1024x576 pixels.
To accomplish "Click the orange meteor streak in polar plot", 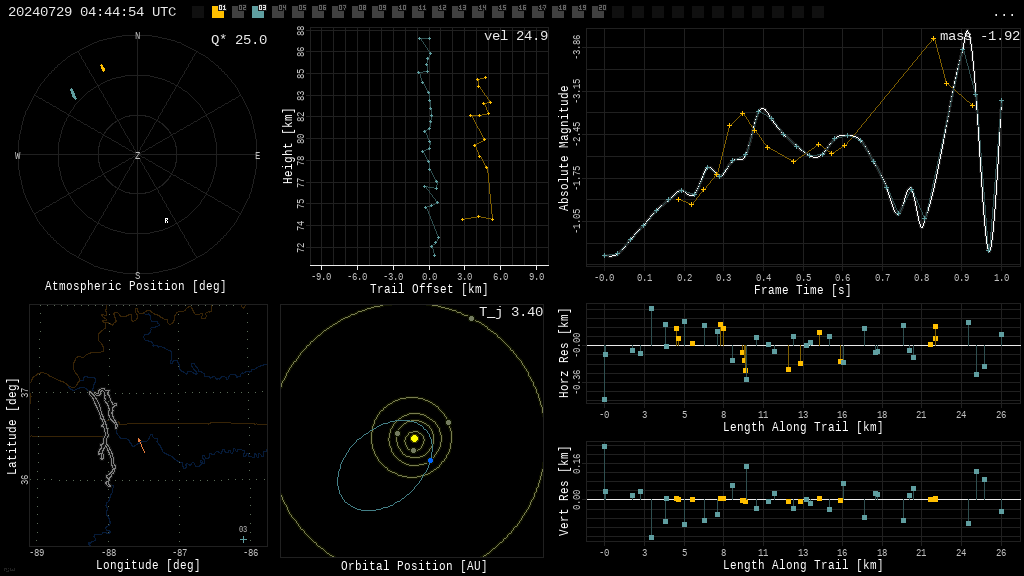I will (x=102, y=68).
